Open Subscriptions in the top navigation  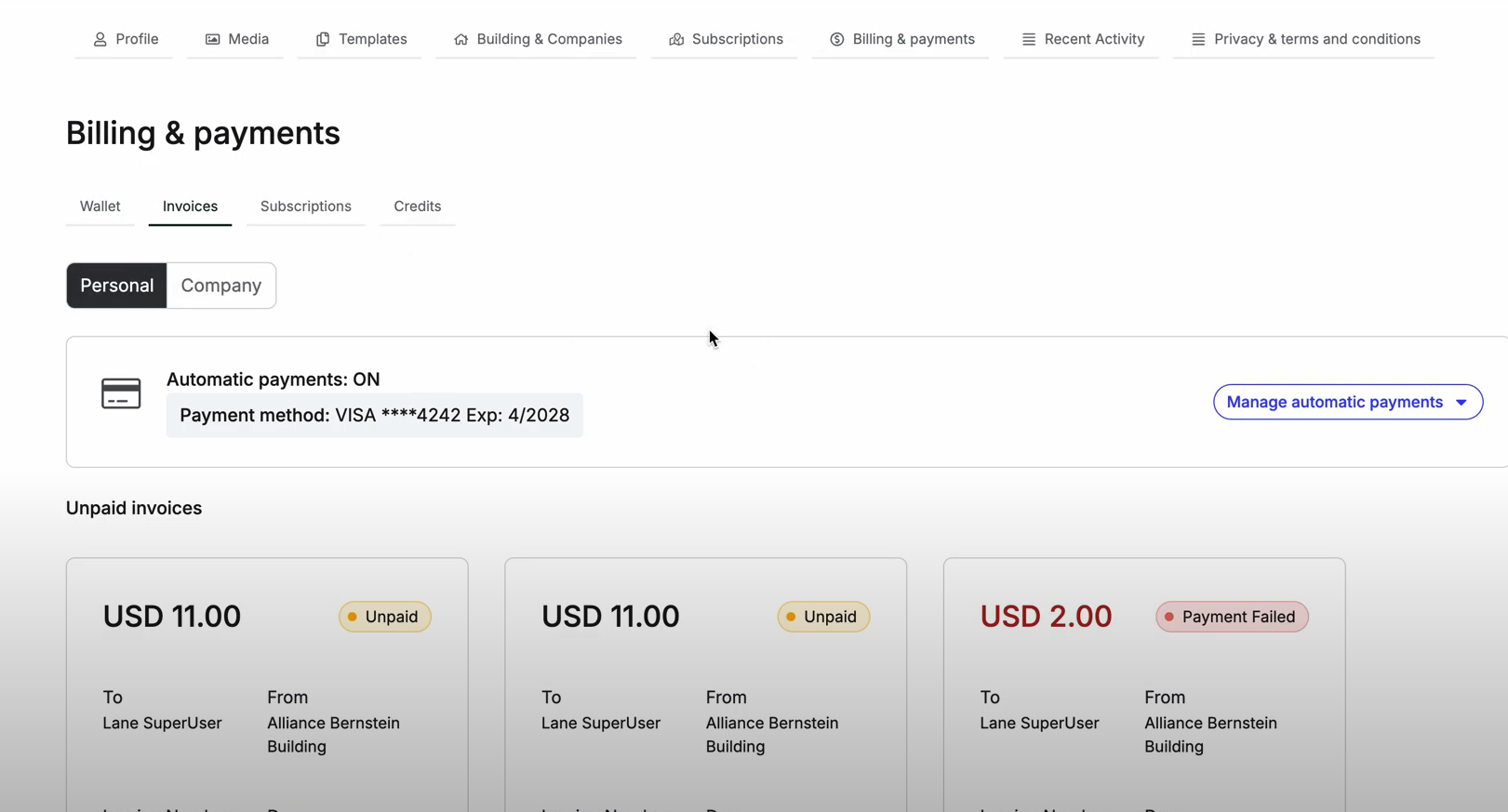tap(725, 39)
